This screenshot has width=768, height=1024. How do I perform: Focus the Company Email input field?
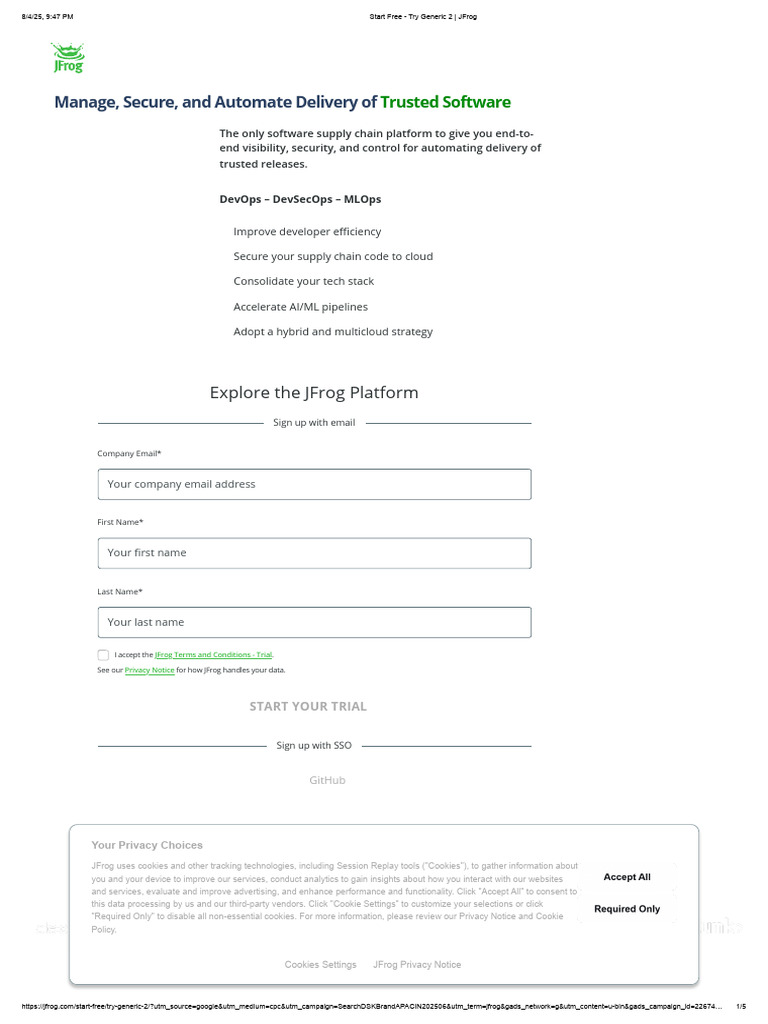click(x=314, y=484)
